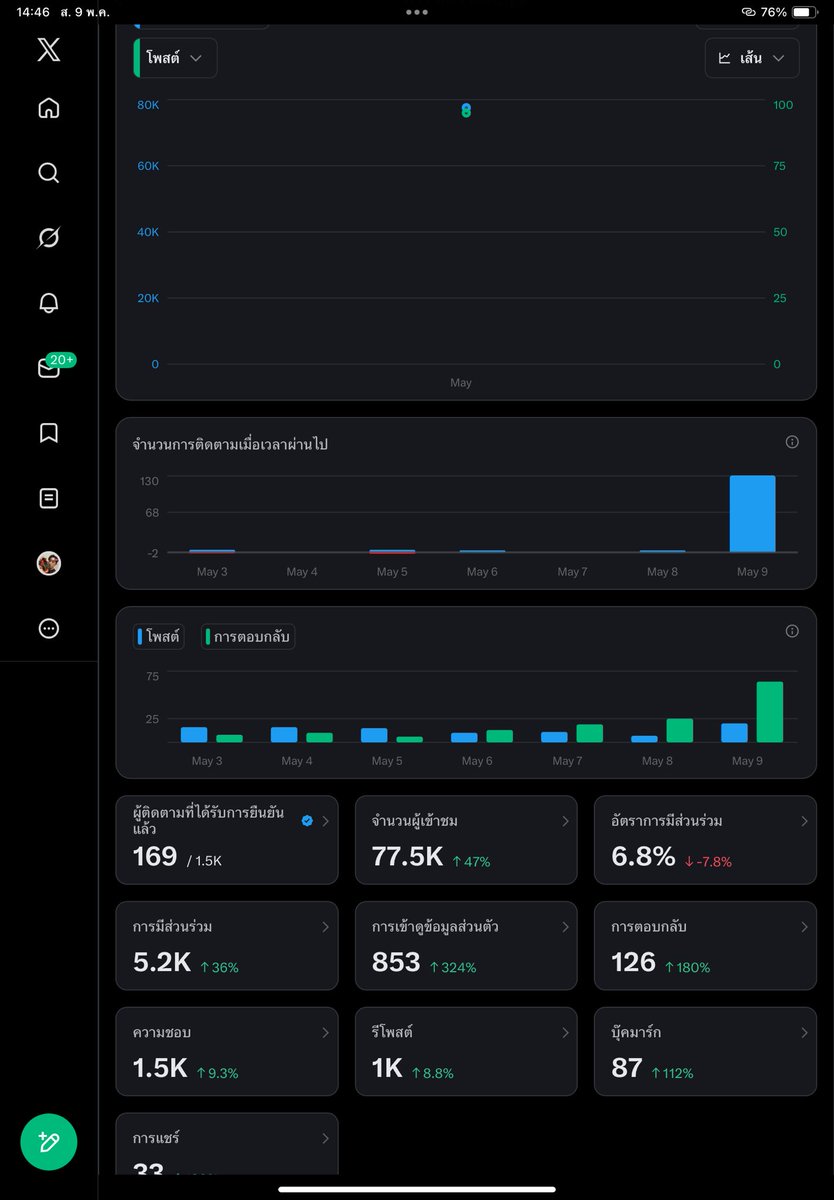834x1200 pixels.
Task: Go to Home feed icon
Action: click(x=48, y=108)
